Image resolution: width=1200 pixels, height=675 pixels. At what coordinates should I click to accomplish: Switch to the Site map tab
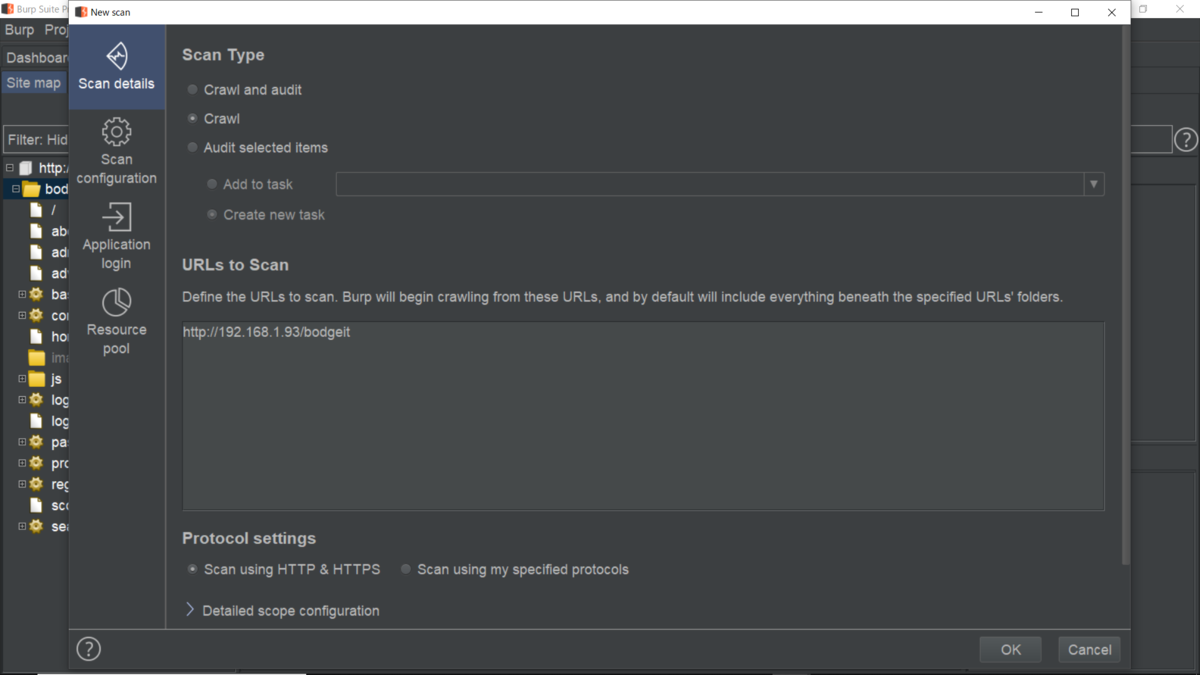pos(34,83)
